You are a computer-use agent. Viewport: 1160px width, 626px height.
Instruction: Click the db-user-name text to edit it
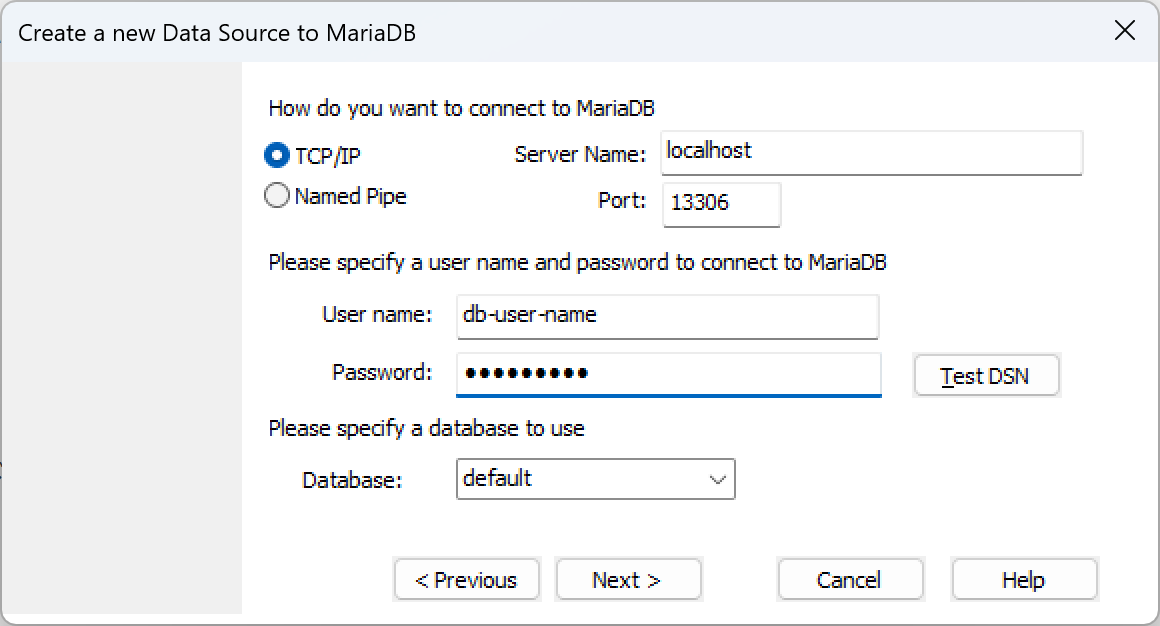click(667, 317)
